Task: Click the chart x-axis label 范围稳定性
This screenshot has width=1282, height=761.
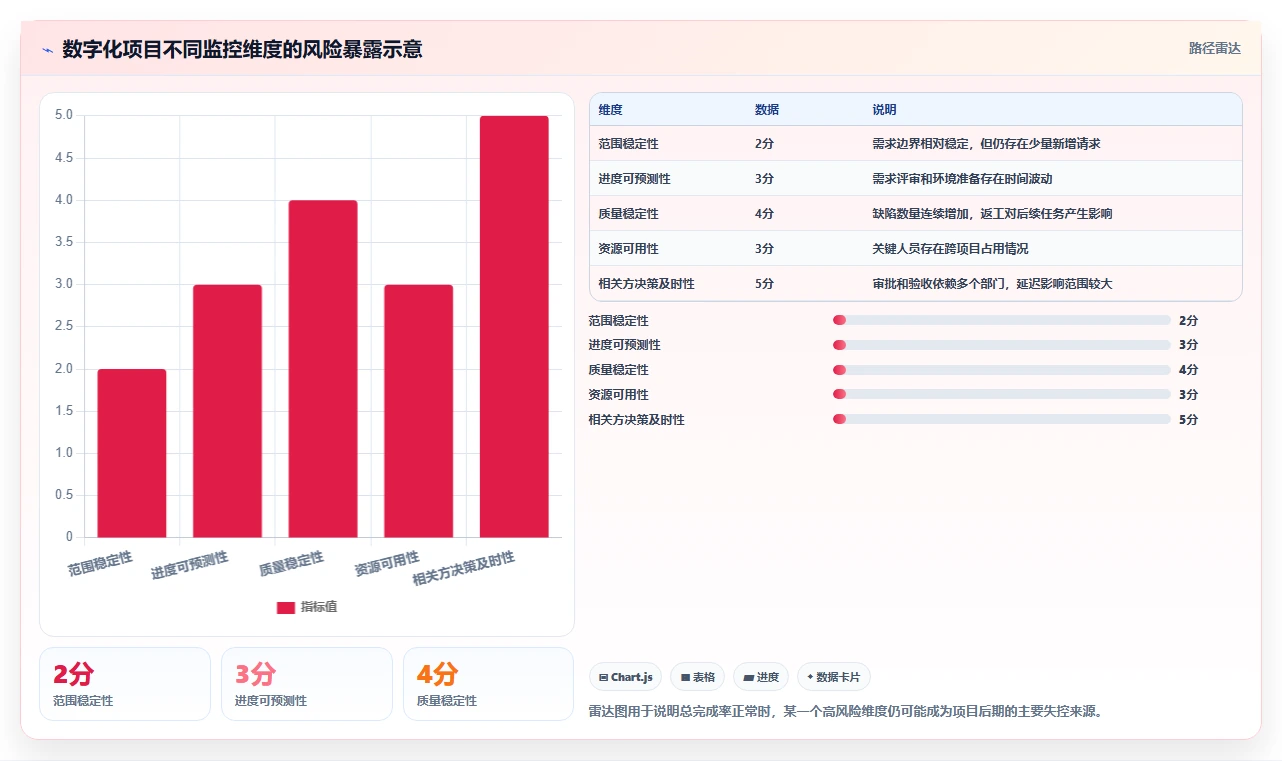Action: coord(100,564)
